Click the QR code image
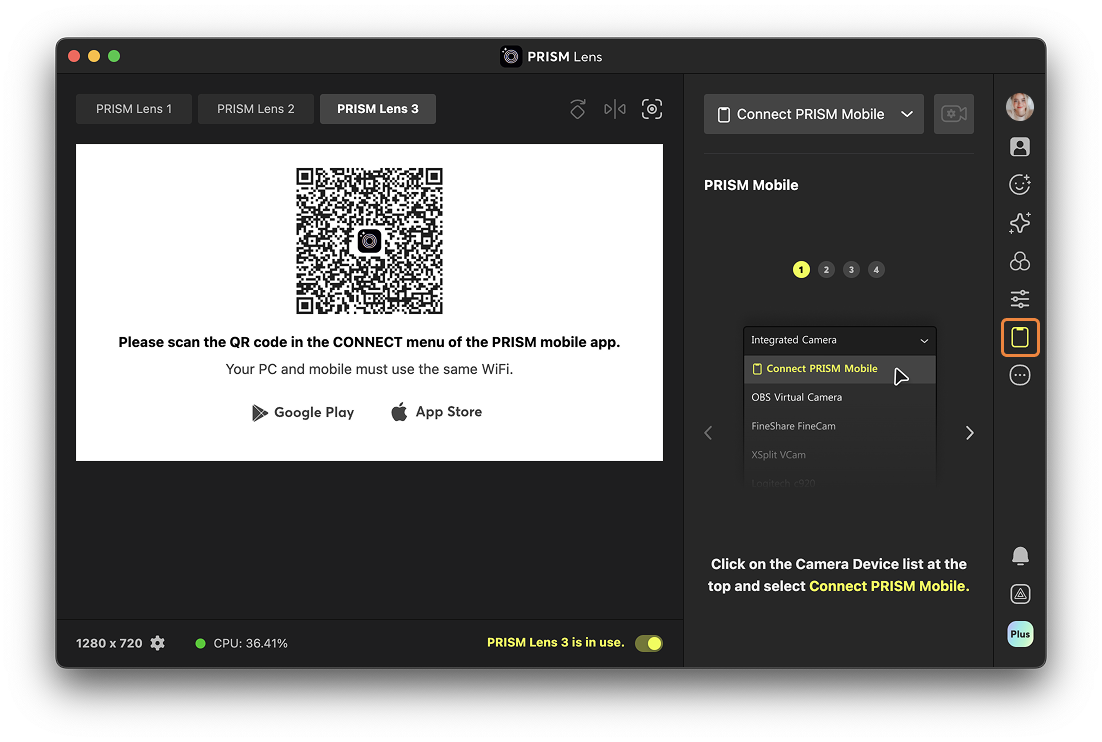The image size is (1102, 742). click(x=369, y=241)
